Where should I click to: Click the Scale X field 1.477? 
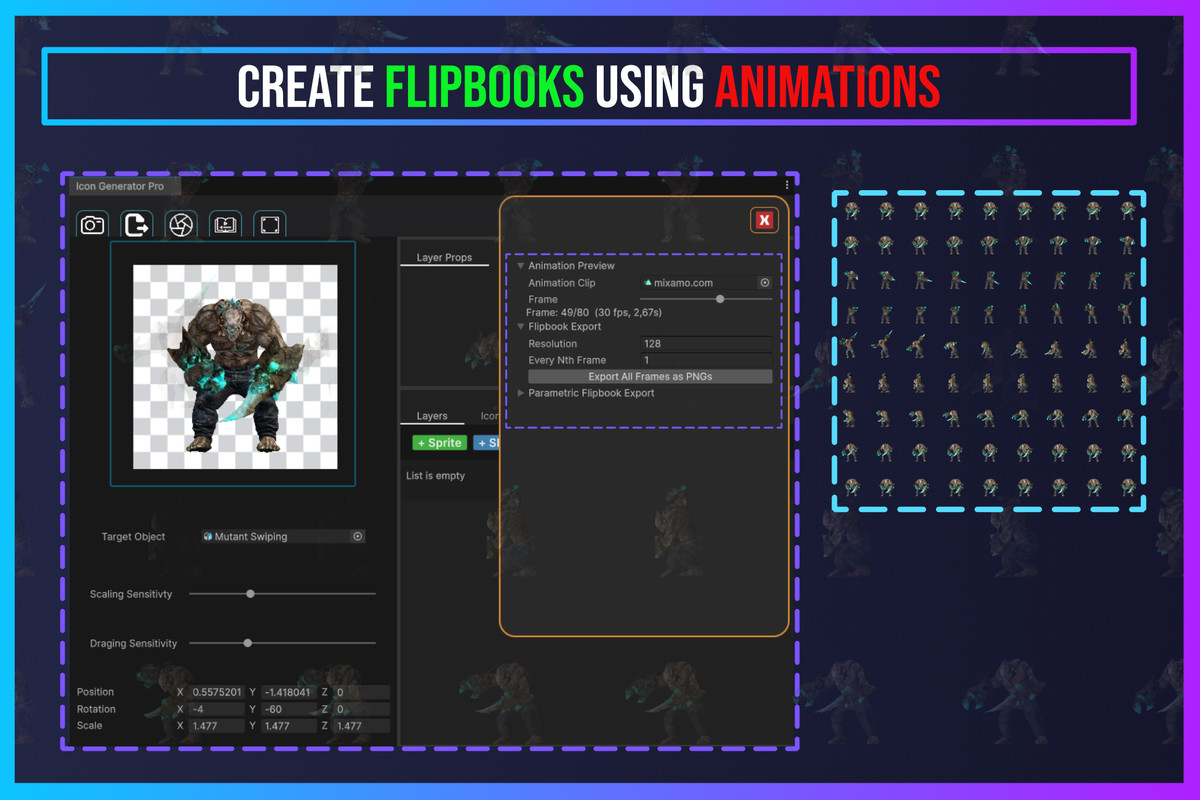[x=217, y=726]
